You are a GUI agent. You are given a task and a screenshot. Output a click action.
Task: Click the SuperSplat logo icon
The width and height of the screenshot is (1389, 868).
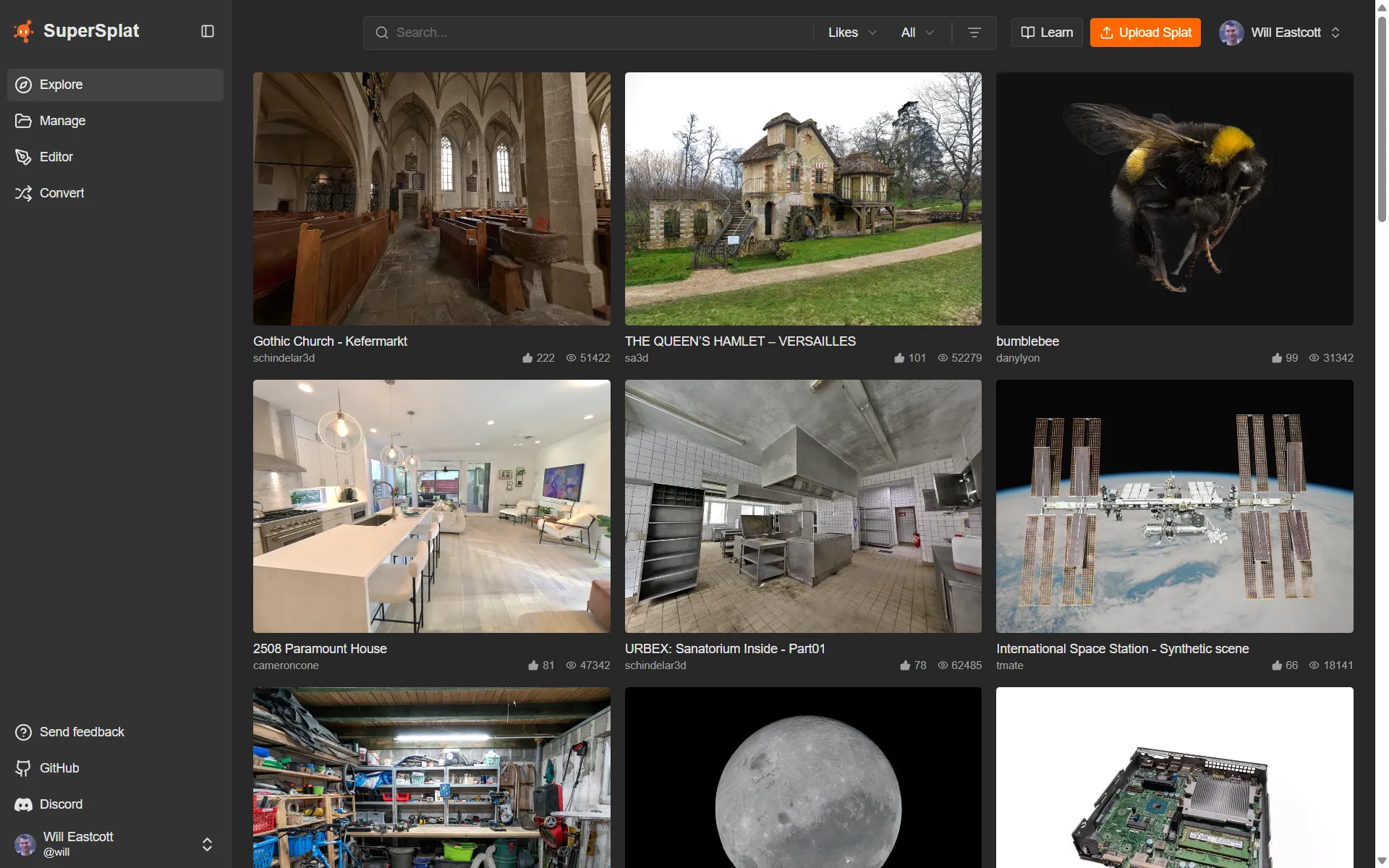click(24, 31)
